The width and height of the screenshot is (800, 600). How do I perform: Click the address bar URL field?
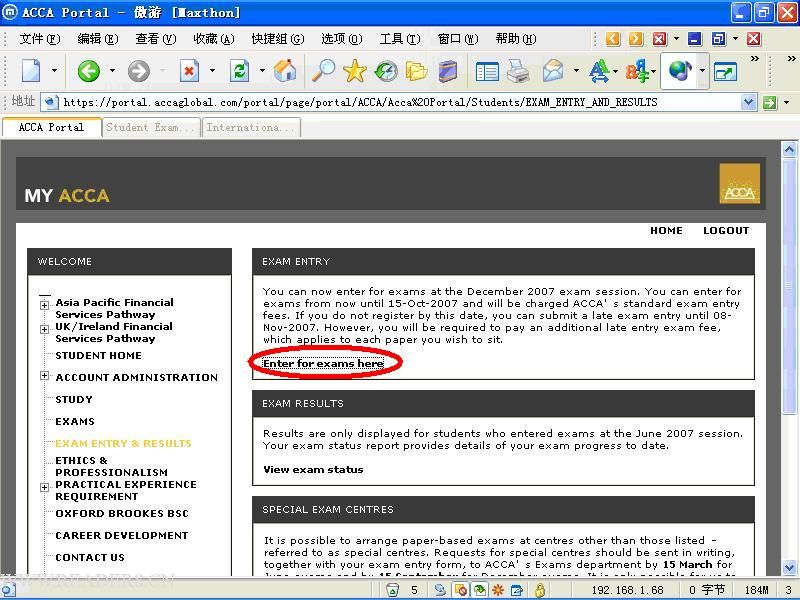pos(400,102)
